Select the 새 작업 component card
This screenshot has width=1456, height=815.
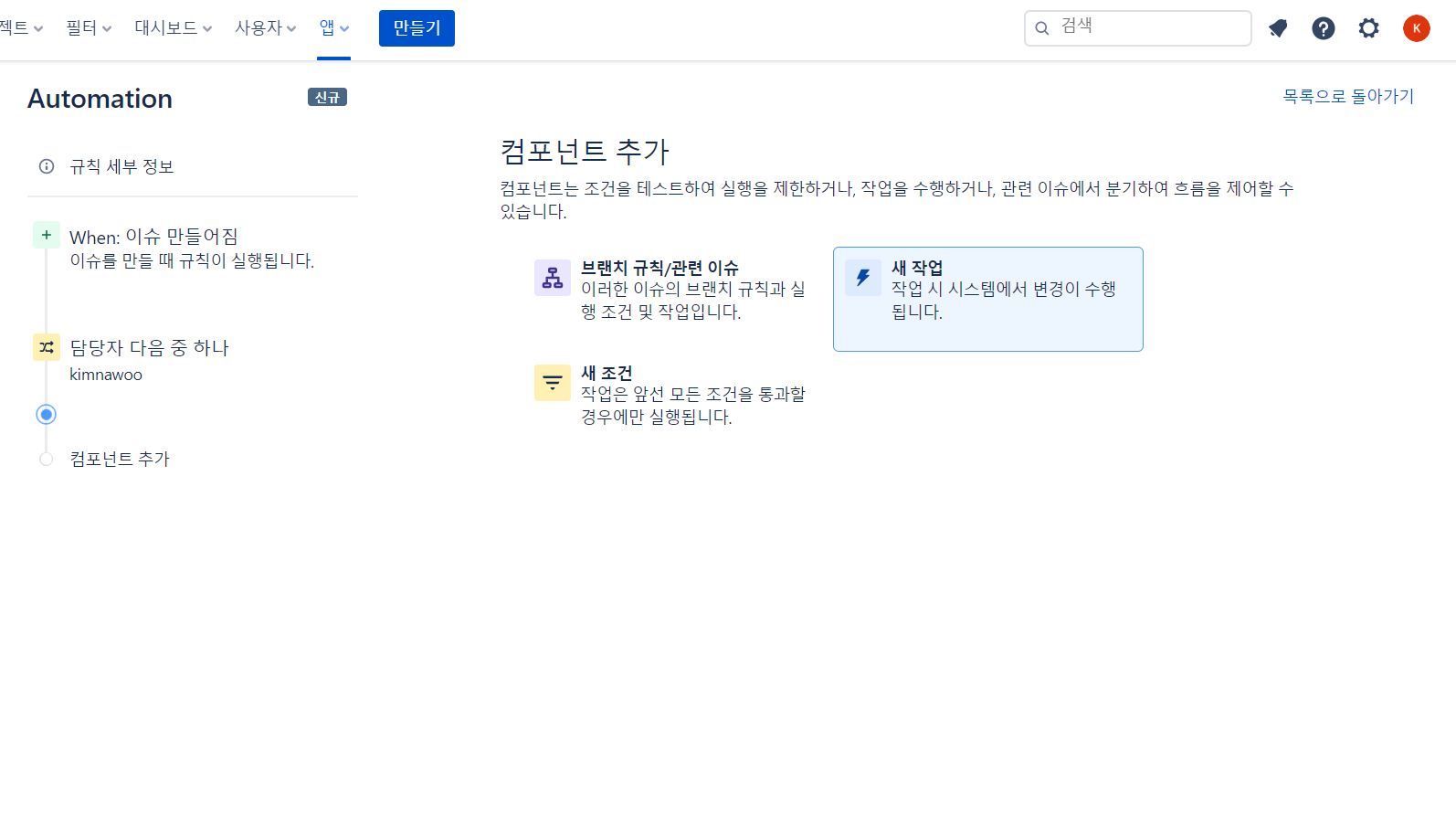click(x=988, y=299)
